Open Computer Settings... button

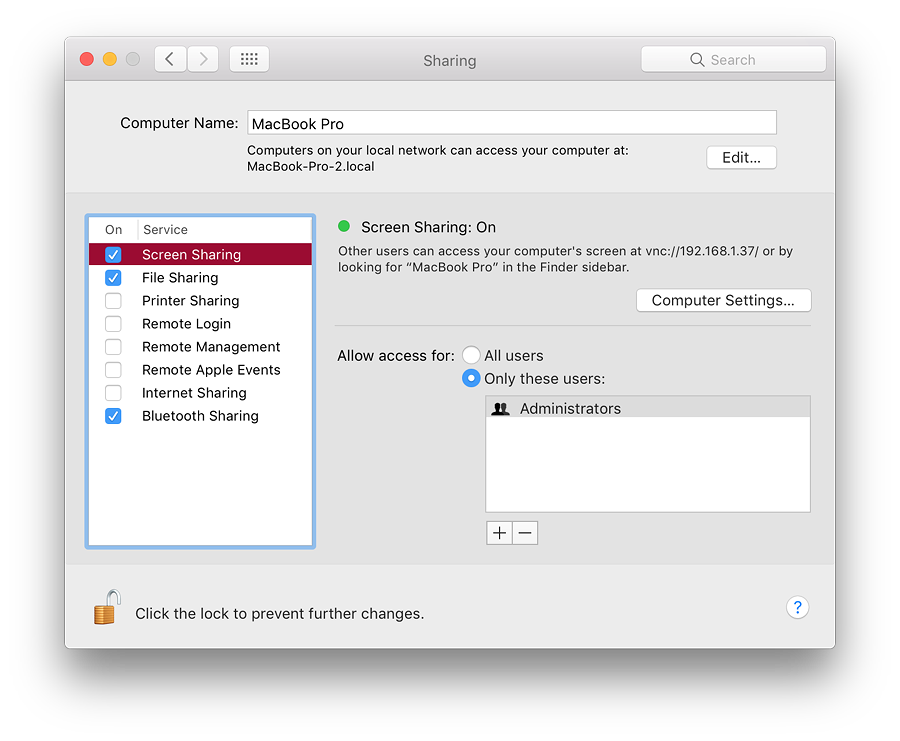click(723, 300)
